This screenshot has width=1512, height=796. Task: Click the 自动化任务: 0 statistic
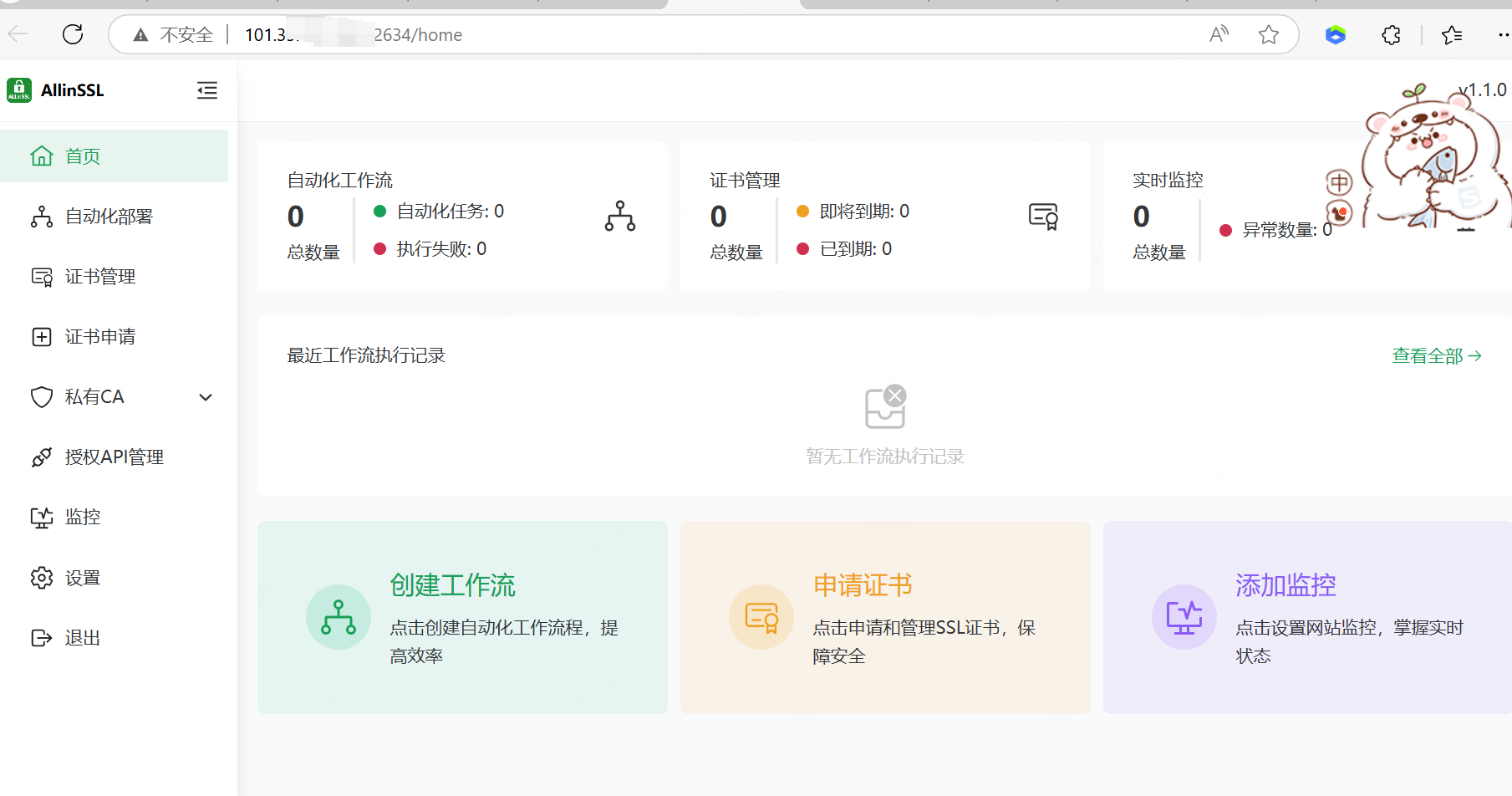click(439, 211)
